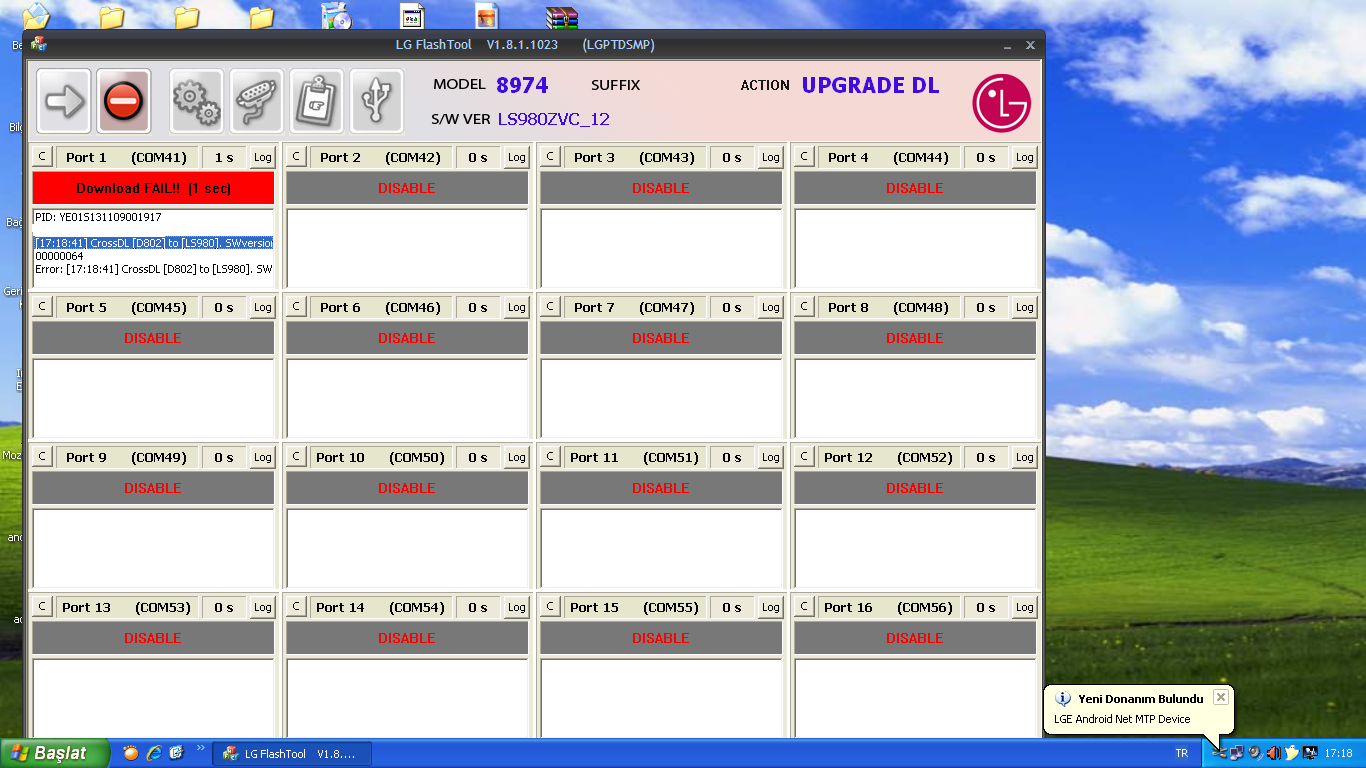Open the Başlat start menu
The image size is (1366, 768).
[55, 753]
